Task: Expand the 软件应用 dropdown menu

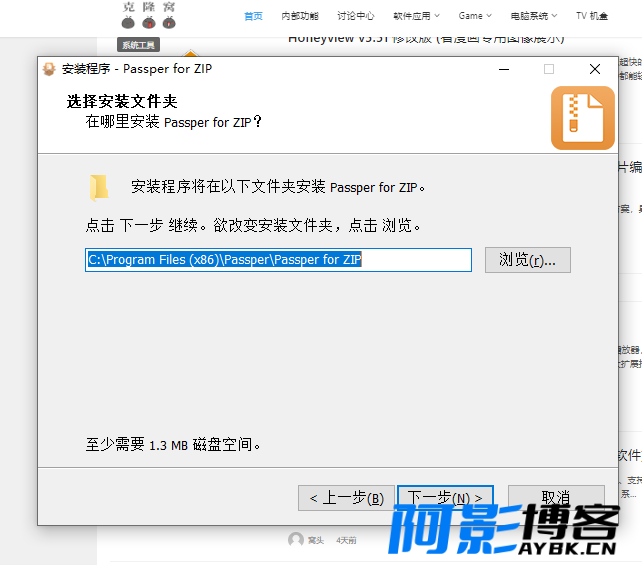Action: pyautogui.click(x=416, y=16)
